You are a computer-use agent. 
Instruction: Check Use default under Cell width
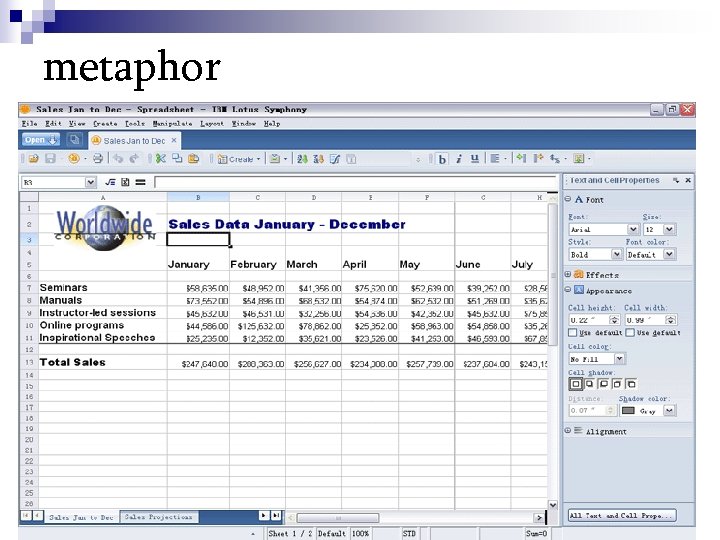630,332
